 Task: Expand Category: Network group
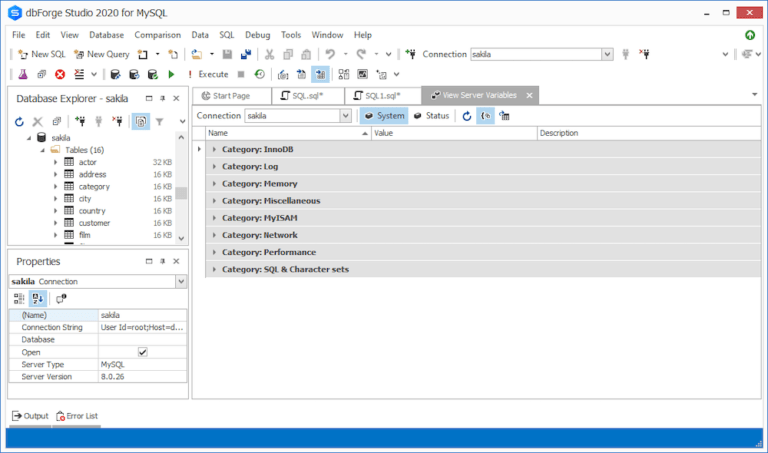(214, 235)
